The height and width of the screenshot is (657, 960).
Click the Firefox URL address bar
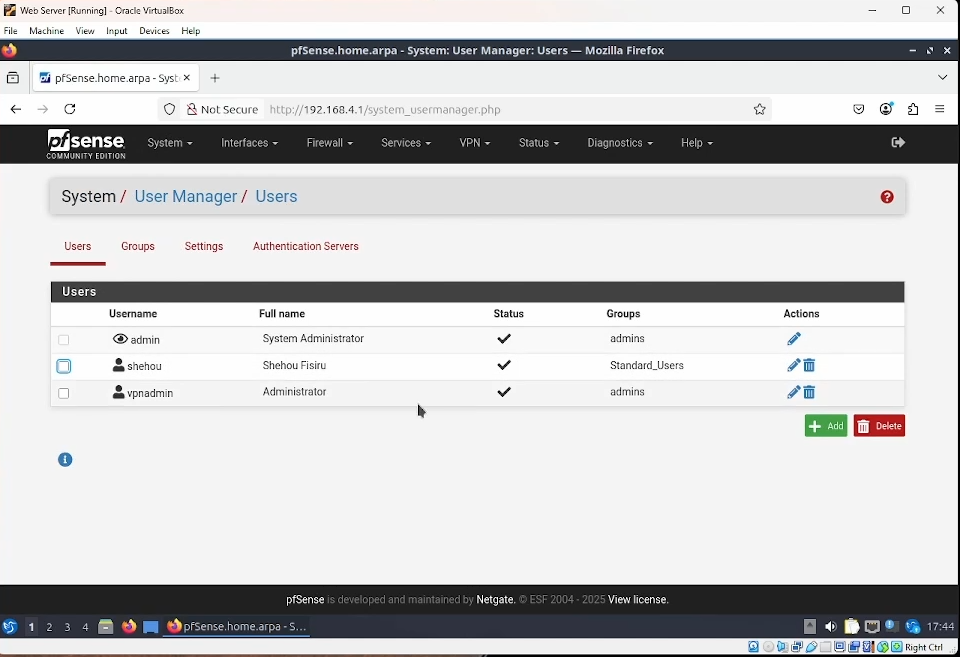(x=500, y=110)
